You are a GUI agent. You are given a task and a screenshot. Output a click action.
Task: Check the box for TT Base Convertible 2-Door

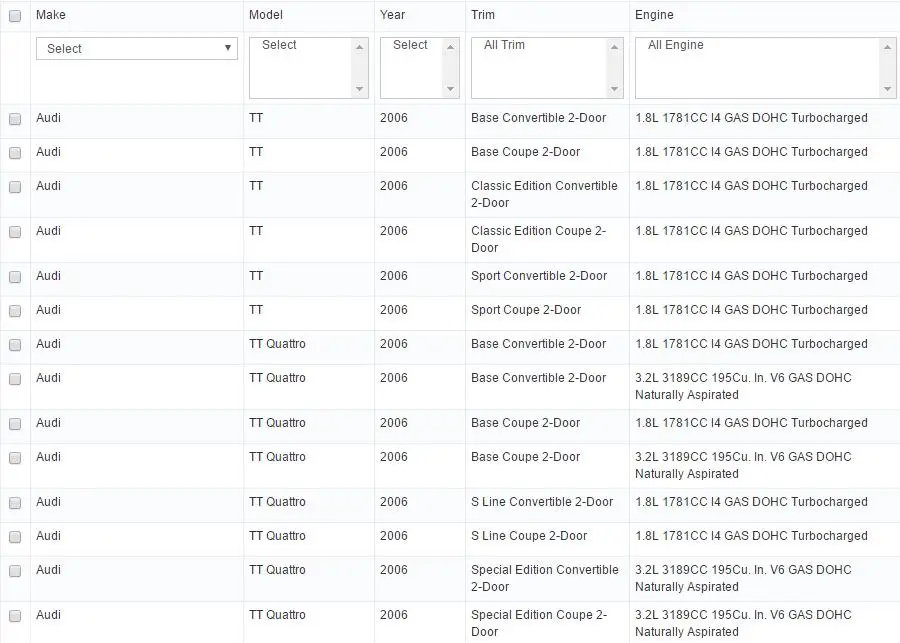pyautogui.click(x=15, y=119)
